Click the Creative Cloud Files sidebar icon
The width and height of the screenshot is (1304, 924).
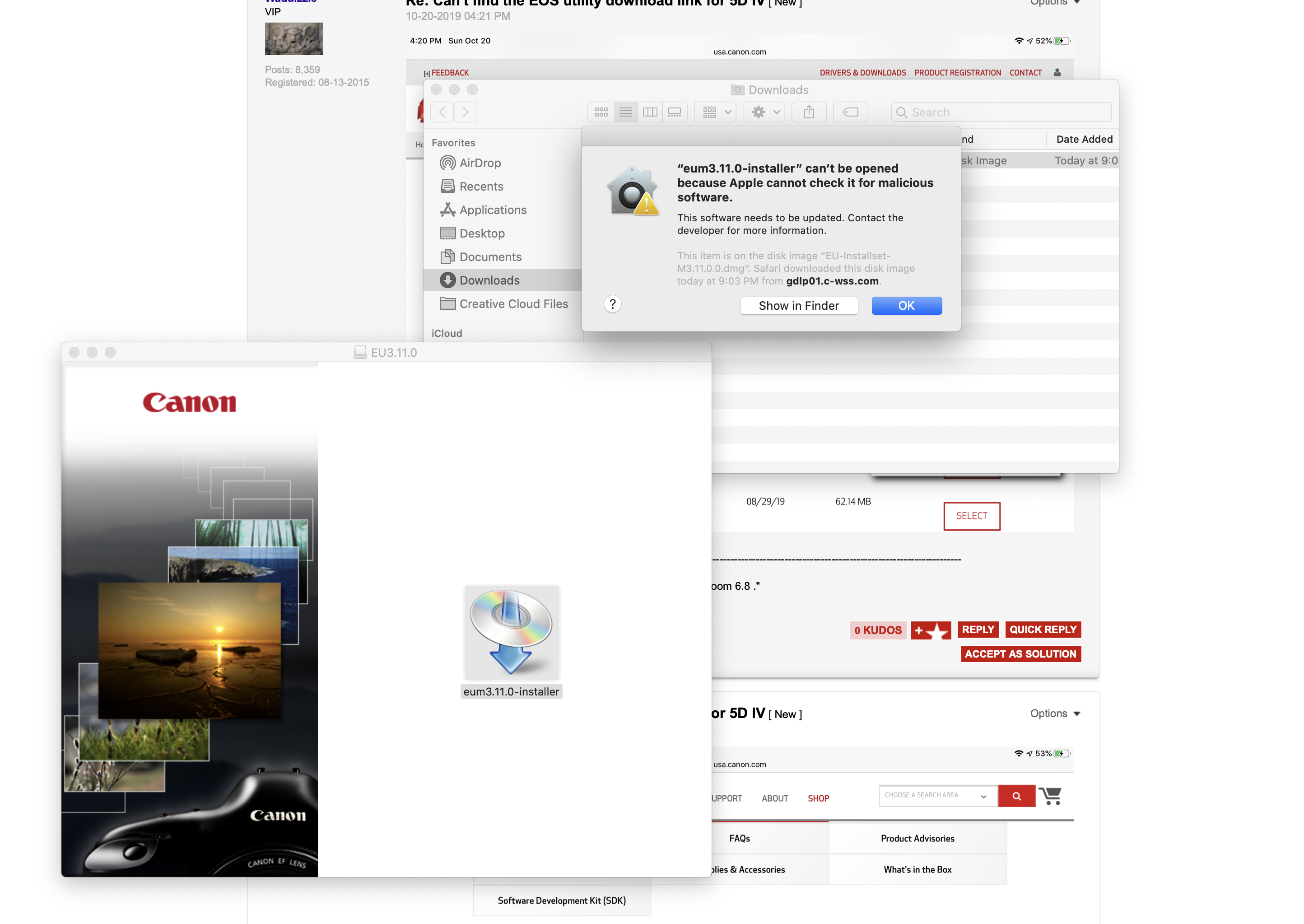click(446, 303)
